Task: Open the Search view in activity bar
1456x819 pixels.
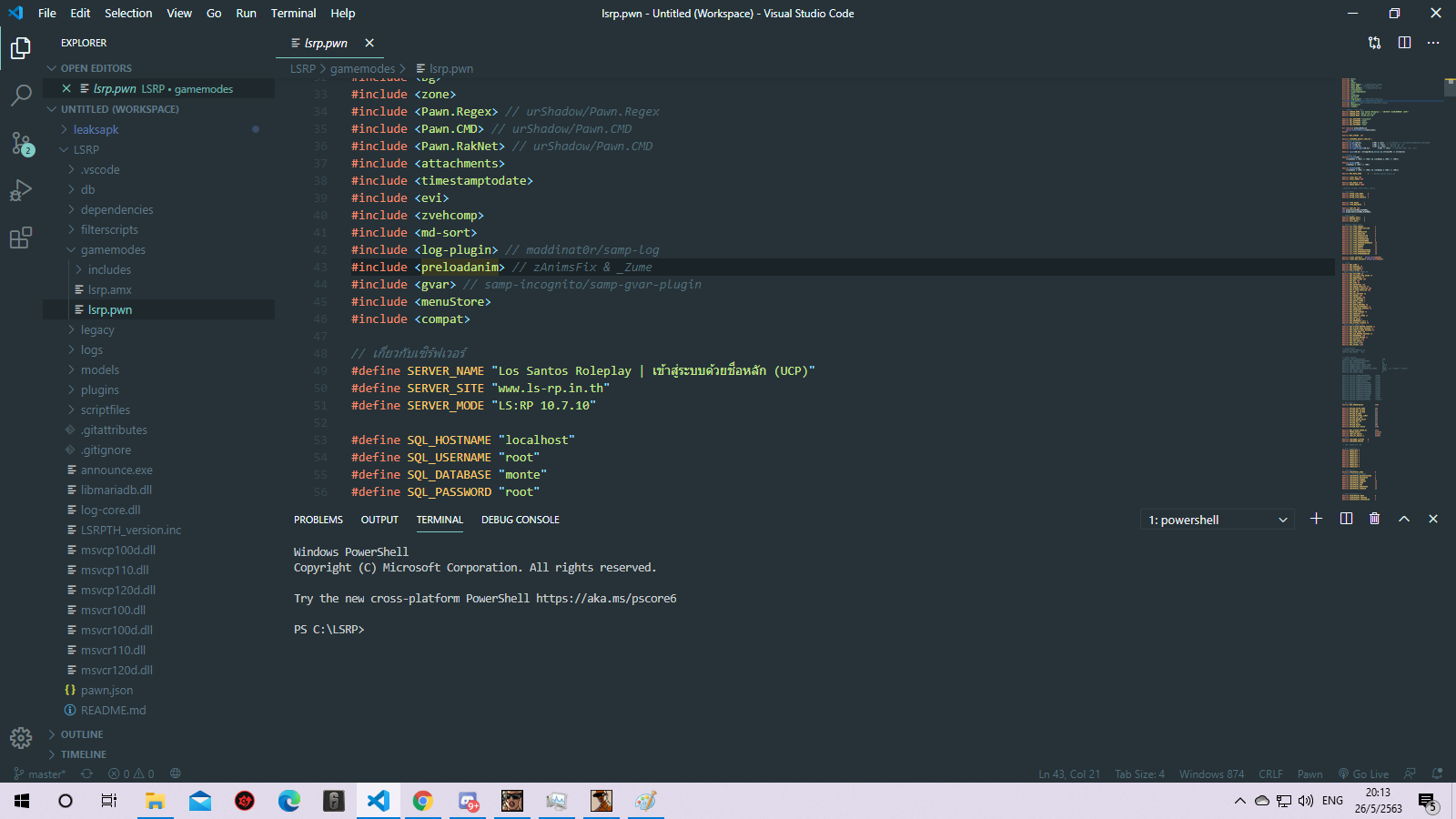Action: pyautogui.click(x=21, y=96)
